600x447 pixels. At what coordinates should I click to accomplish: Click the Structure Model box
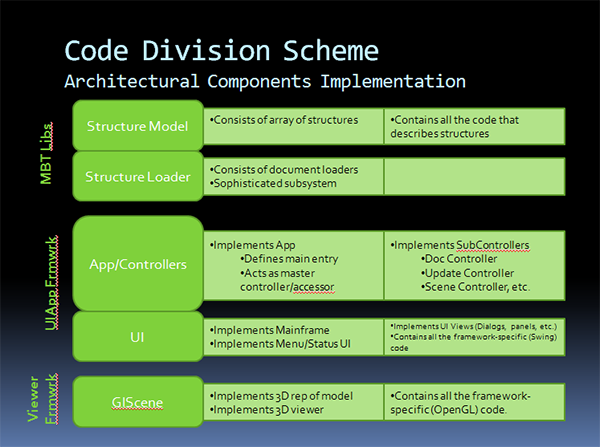tap(138, 126)
